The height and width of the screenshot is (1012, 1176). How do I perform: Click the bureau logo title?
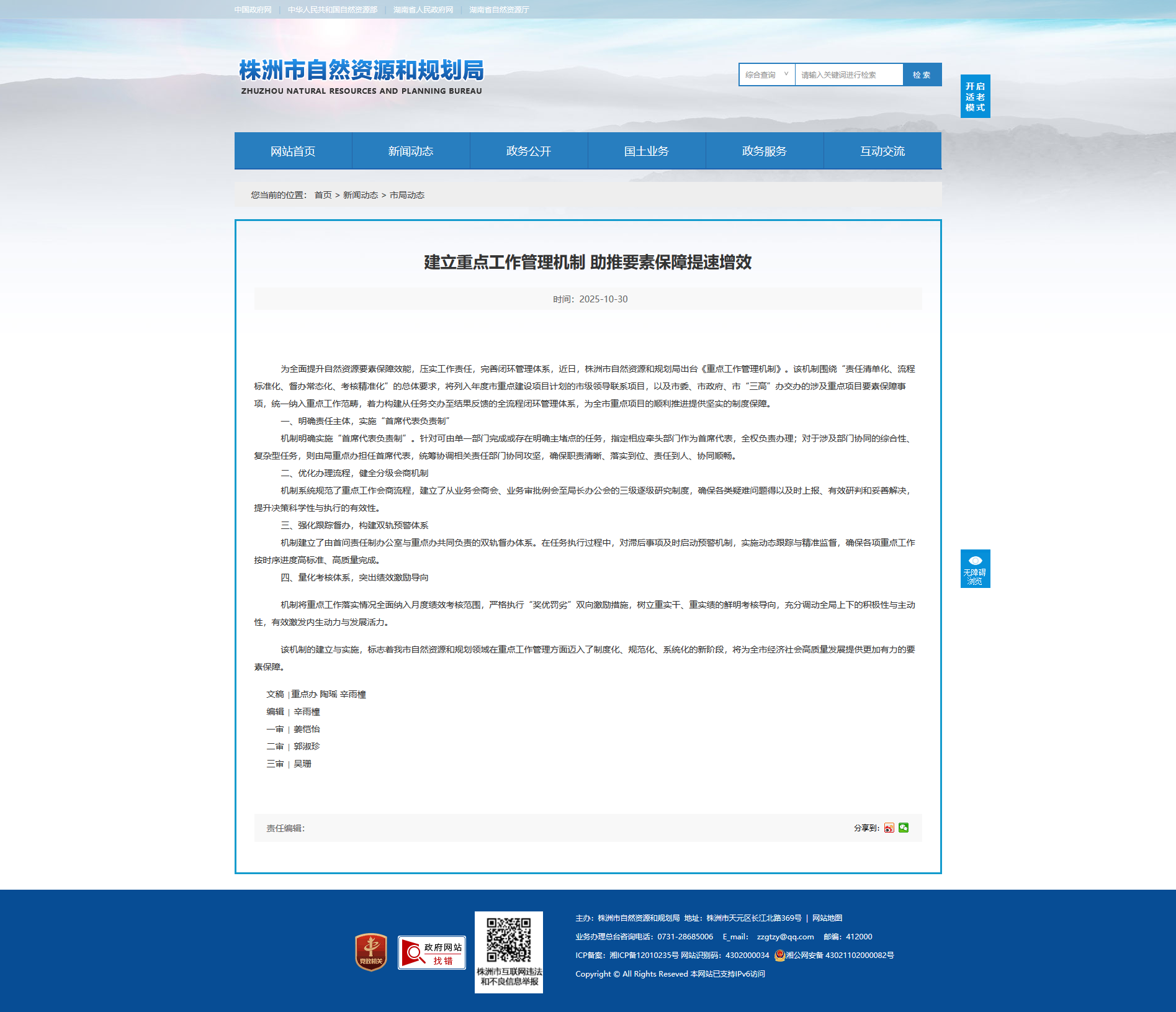(x=361, y=76)
